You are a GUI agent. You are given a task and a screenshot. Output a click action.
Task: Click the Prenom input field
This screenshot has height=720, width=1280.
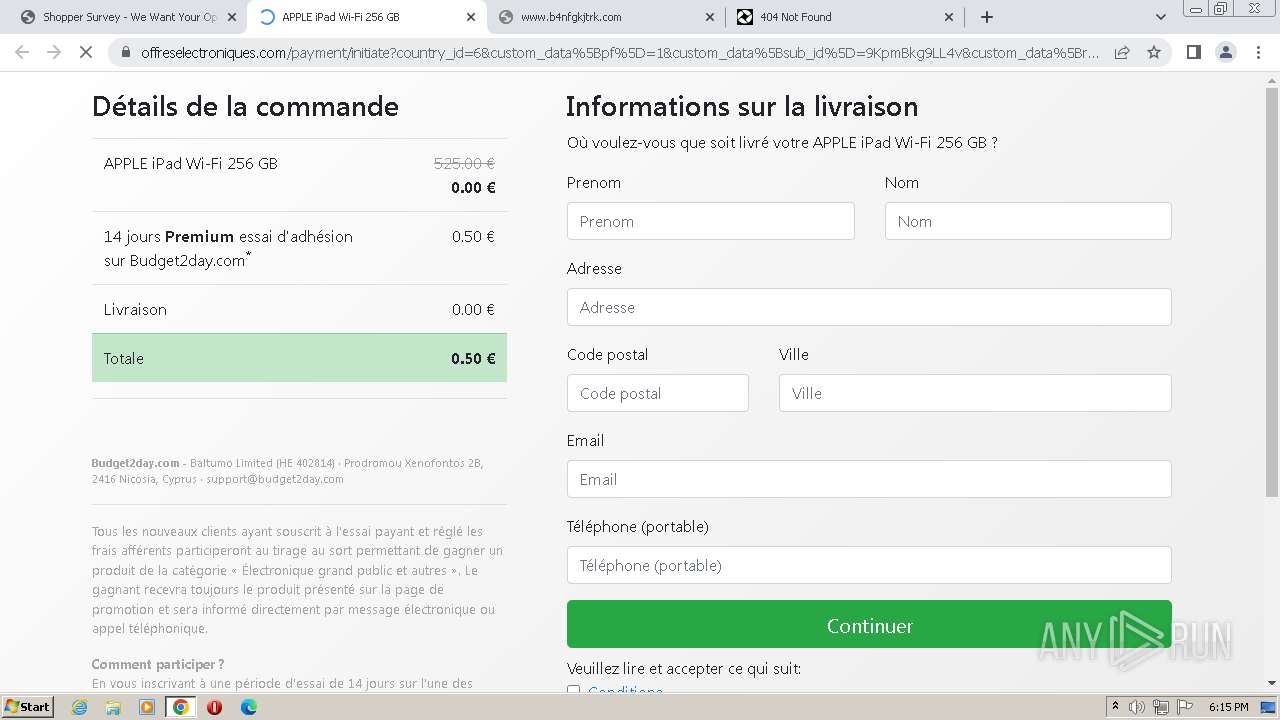pyautogui.click(x=711, y=221)
